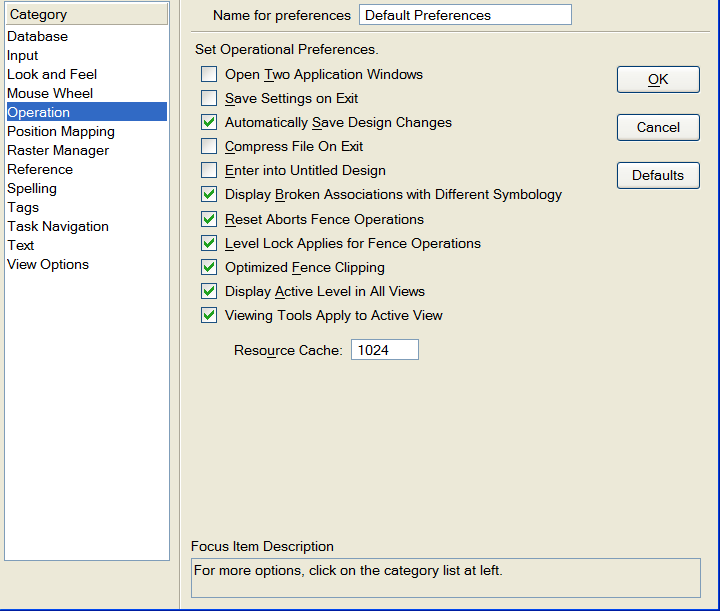Image resolution: width=720 pixels, height=611 pixels.
Task: Select the Database category
Action: click(x=87, y=36)
